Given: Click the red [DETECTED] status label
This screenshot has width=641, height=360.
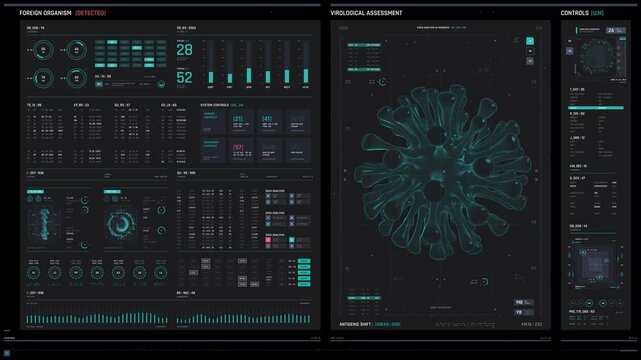Looking at the screenshot, I should (90, 13).
